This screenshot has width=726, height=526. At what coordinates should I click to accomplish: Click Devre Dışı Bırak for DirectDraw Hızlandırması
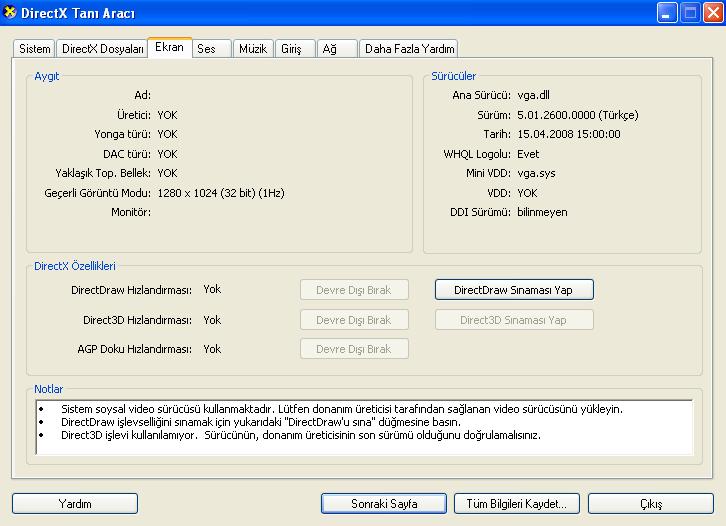(354, 290)
